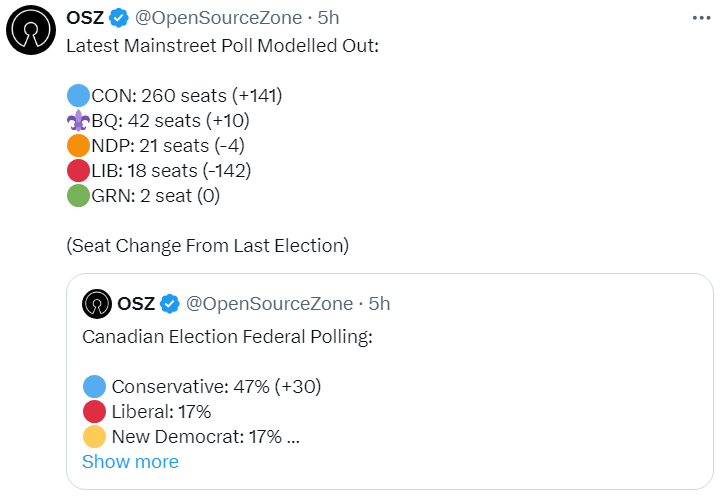Click the blue verified badge beside OSZ

tap(119, 18)
